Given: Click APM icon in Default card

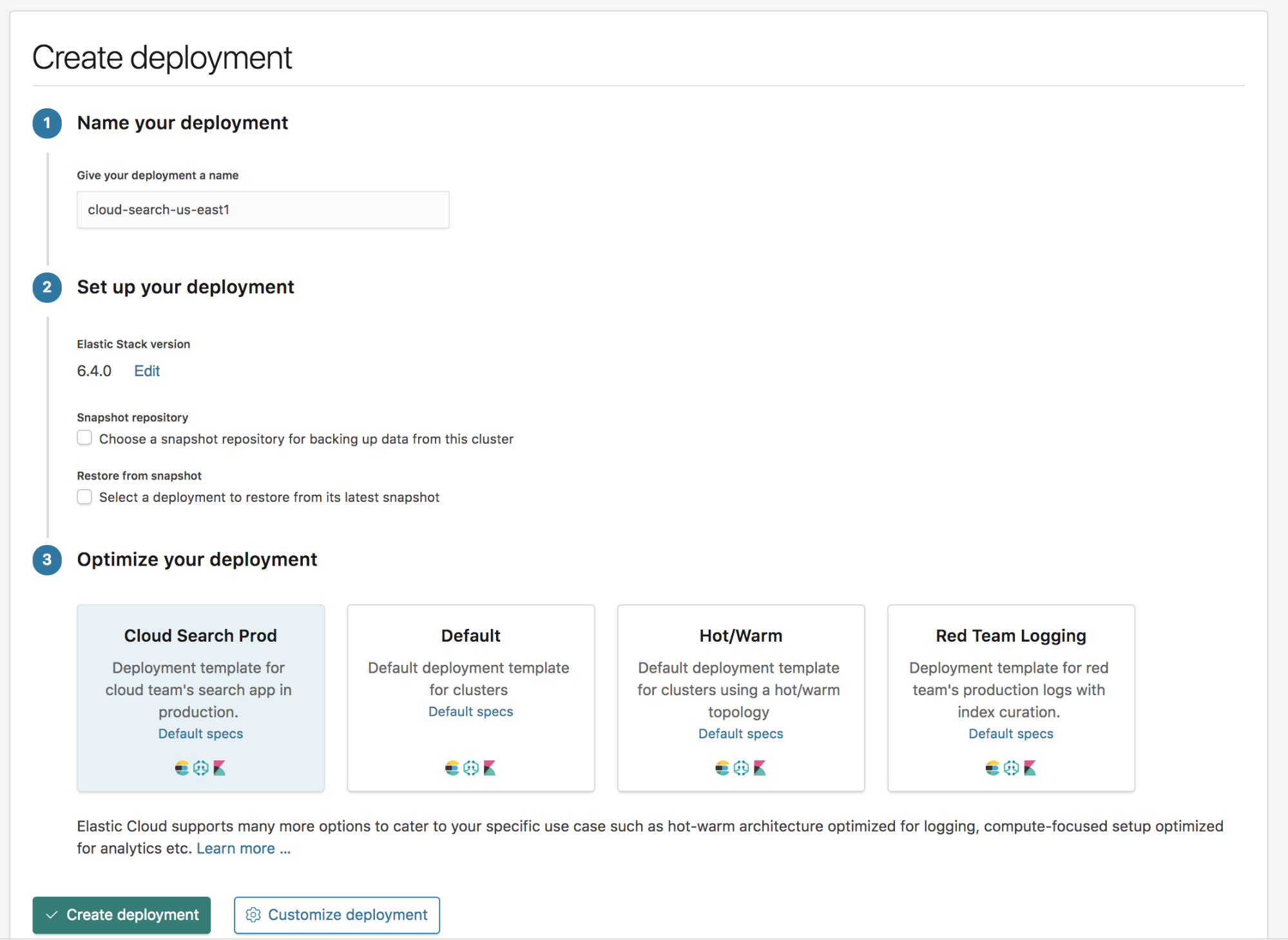Looking at the screenshot, I should tap(471, 768).
